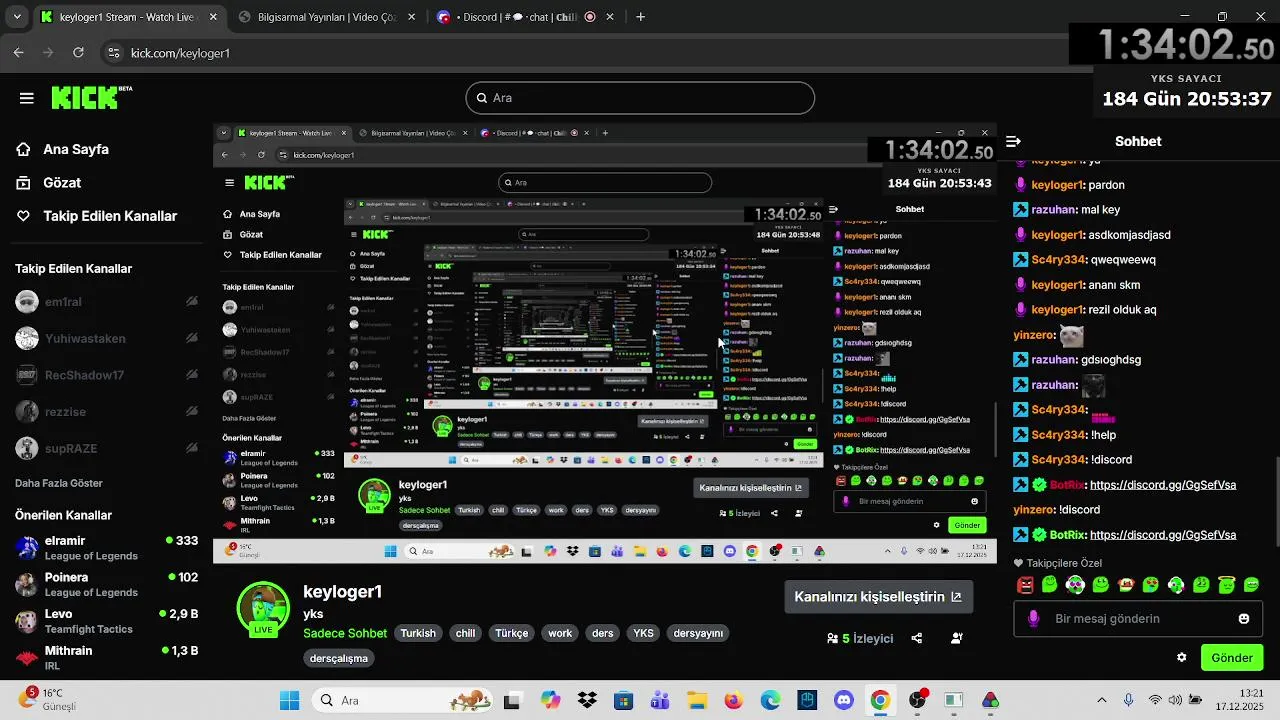The image size is (1280, 720).
Task: Collapse the Sohbet chat panel icon
Action: [1013, 141]
